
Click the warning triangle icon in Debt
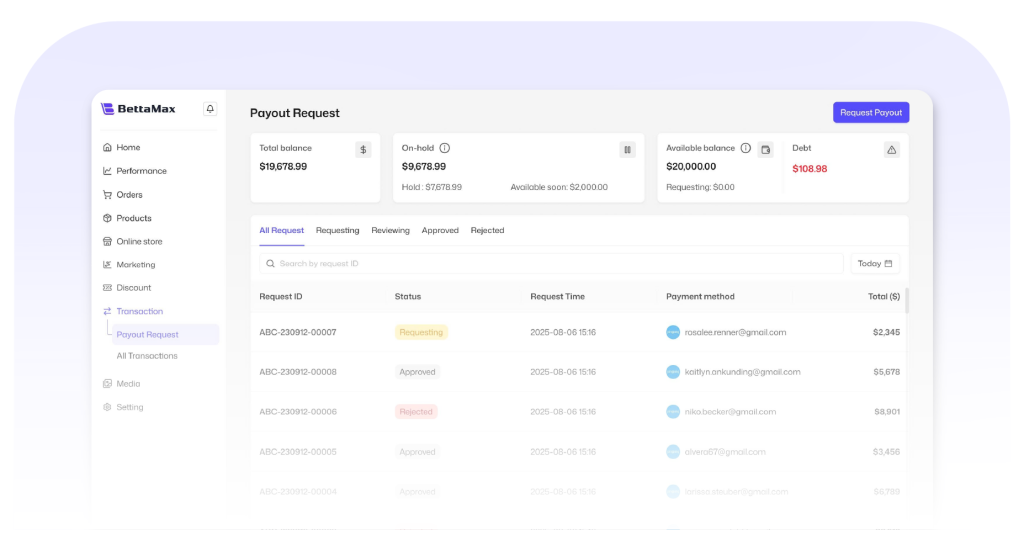[x=892, y=149]
